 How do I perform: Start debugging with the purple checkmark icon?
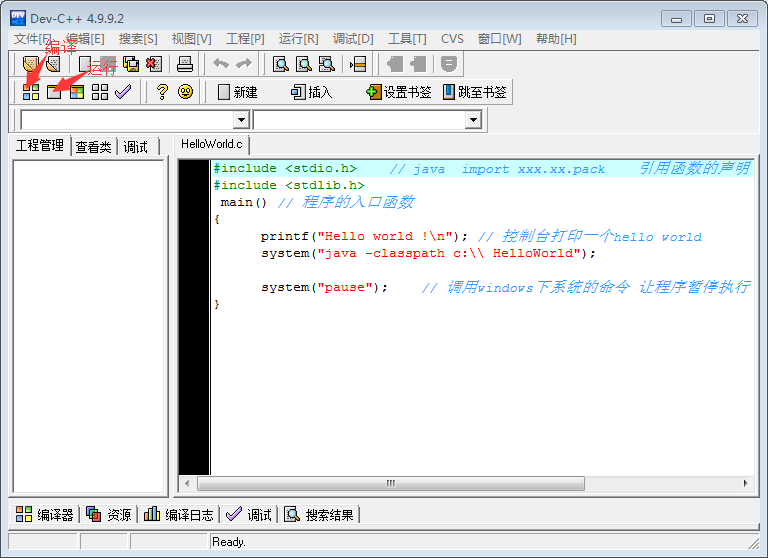(123, 92)
